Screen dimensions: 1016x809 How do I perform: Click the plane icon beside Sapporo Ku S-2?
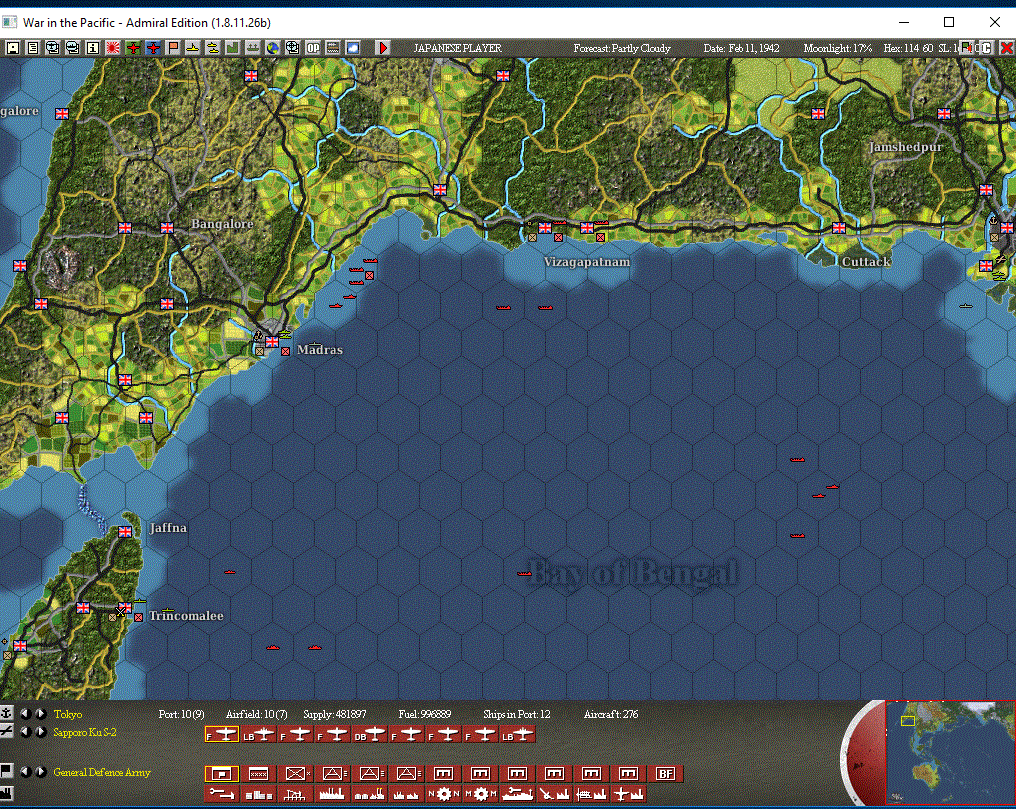pos(6,731)
